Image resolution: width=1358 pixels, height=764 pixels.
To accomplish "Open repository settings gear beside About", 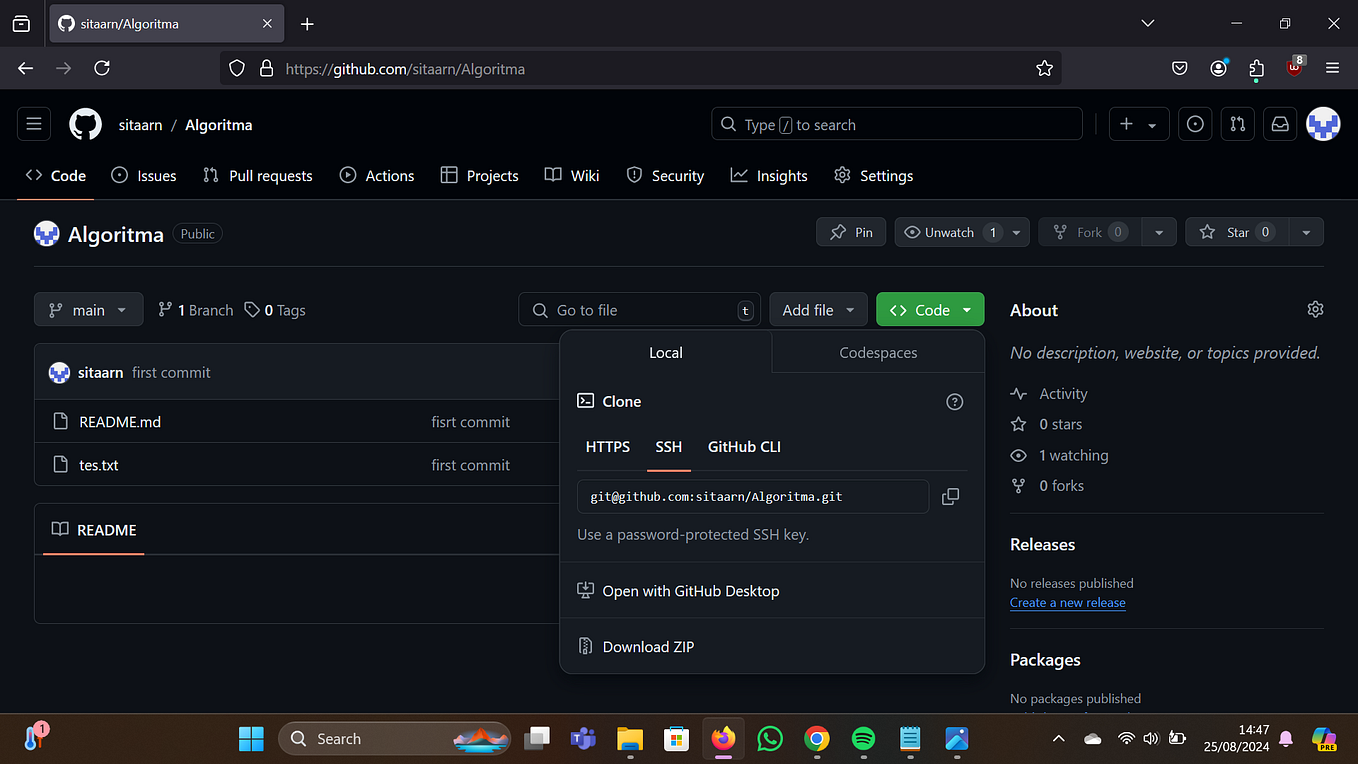I will point(1315,309).
